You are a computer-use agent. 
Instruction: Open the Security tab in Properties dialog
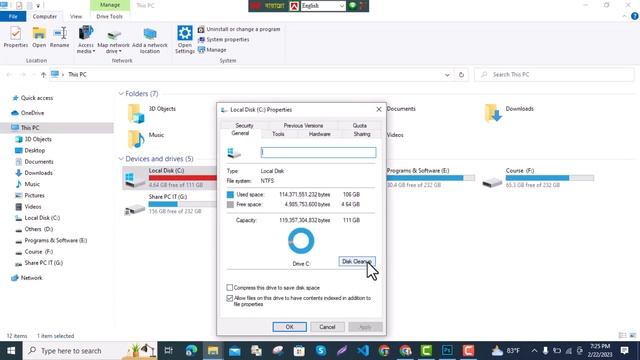pyautogui.click(x=244, y=126)
